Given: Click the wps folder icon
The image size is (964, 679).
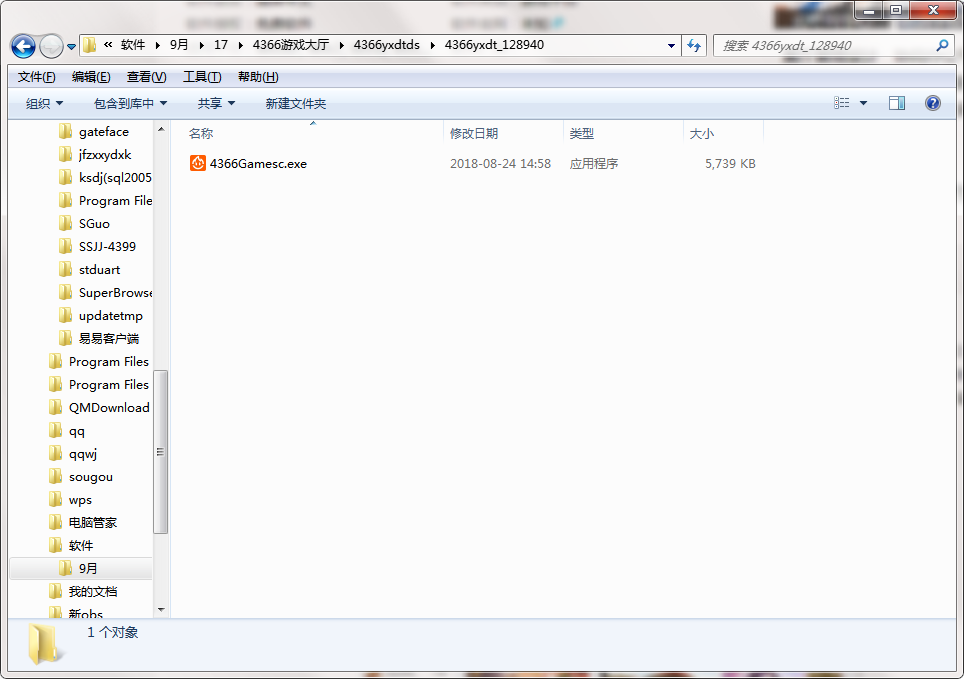Looking at the screenshot, I should click(55, 499).
